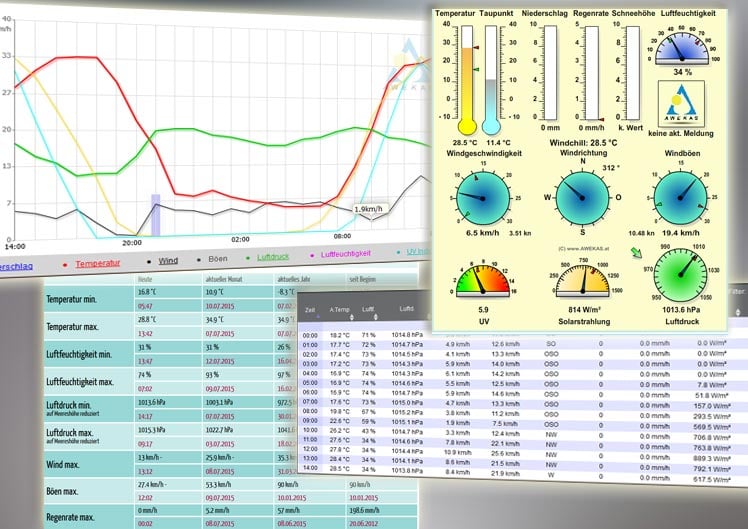Click the Luftfeuchtigkeit min. row label

[x=79, y=354]
